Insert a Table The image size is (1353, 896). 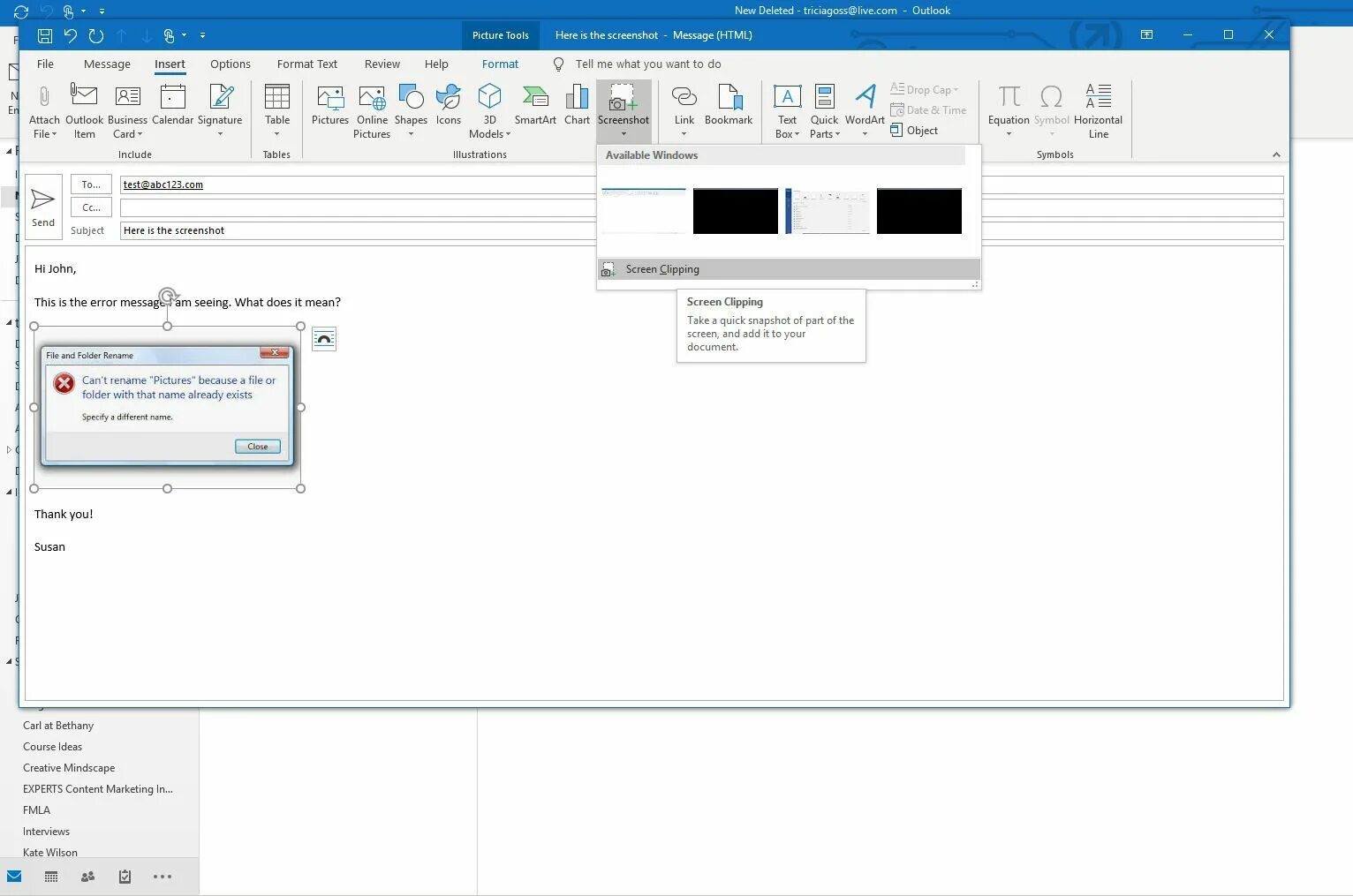point(277,111)
